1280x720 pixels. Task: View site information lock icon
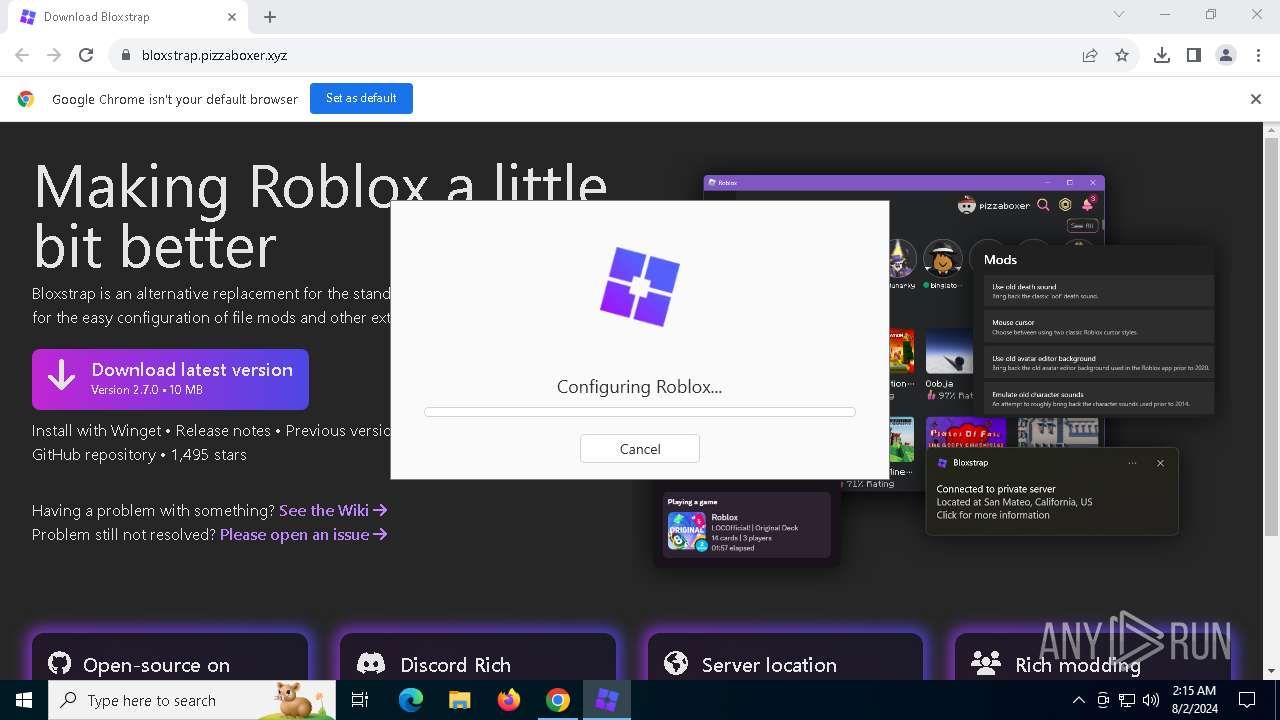[125, 55]
